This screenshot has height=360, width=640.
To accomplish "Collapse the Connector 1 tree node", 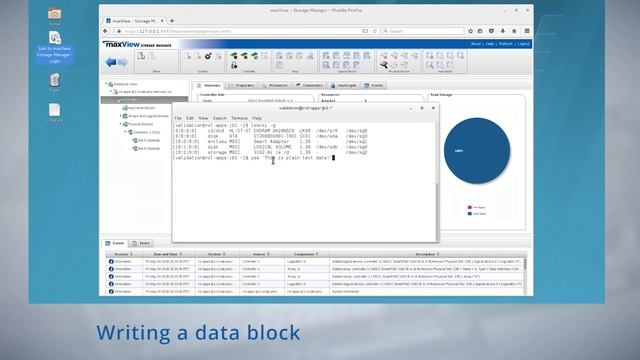I will [125, 132].
